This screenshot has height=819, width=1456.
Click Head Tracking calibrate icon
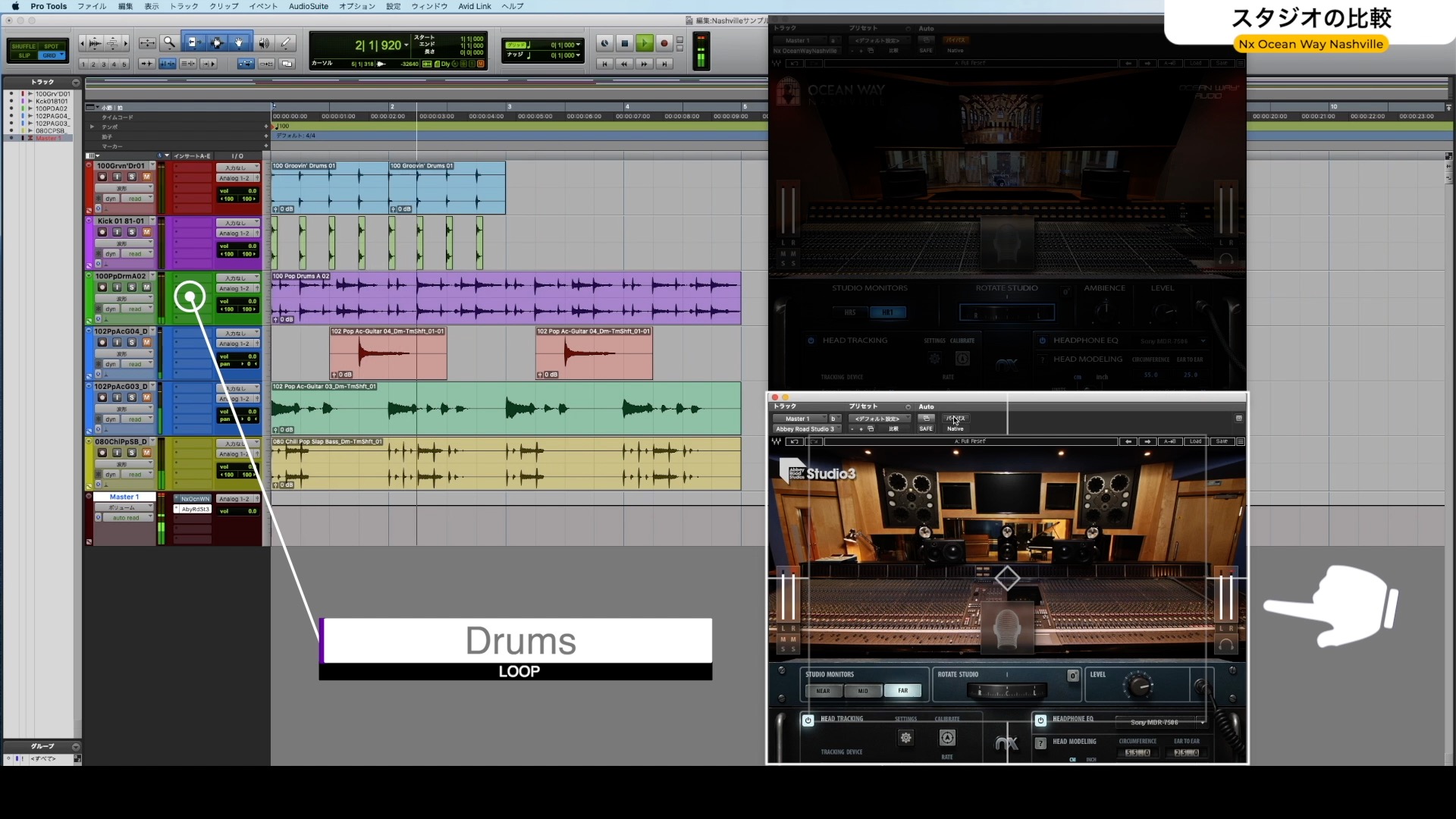click(x=947, y=737)
